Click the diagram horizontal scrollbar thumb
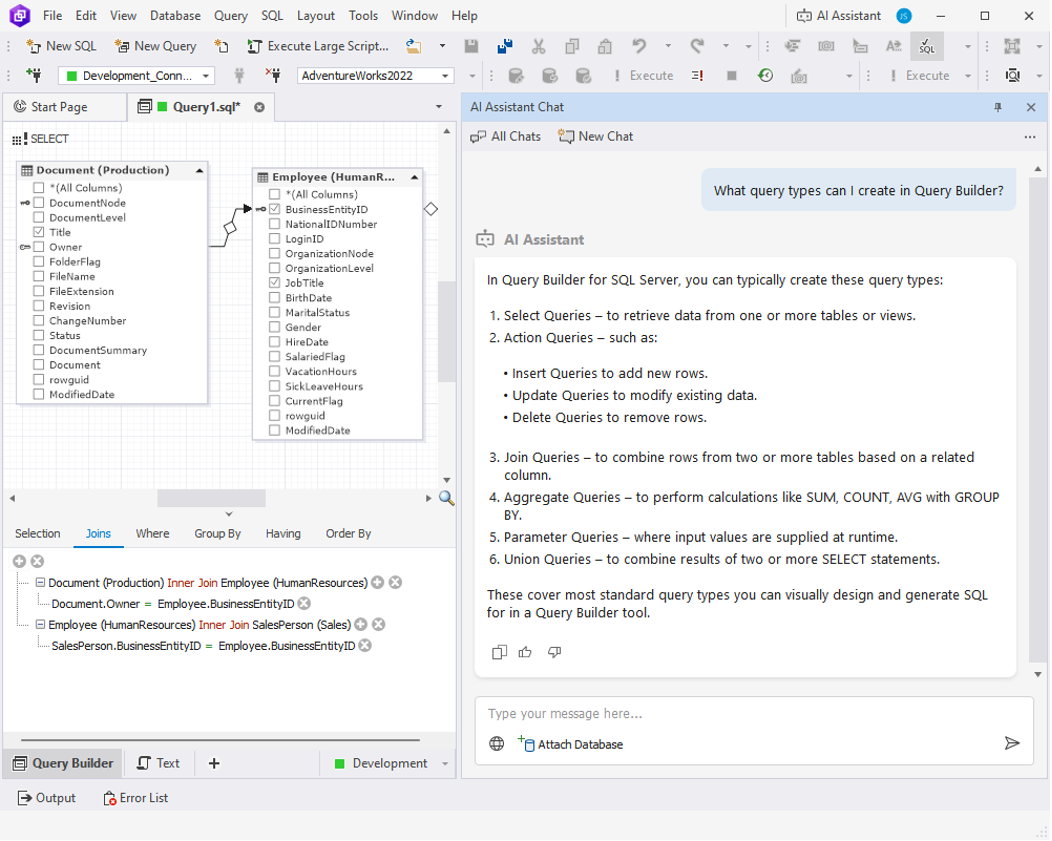 pos(211,498)
